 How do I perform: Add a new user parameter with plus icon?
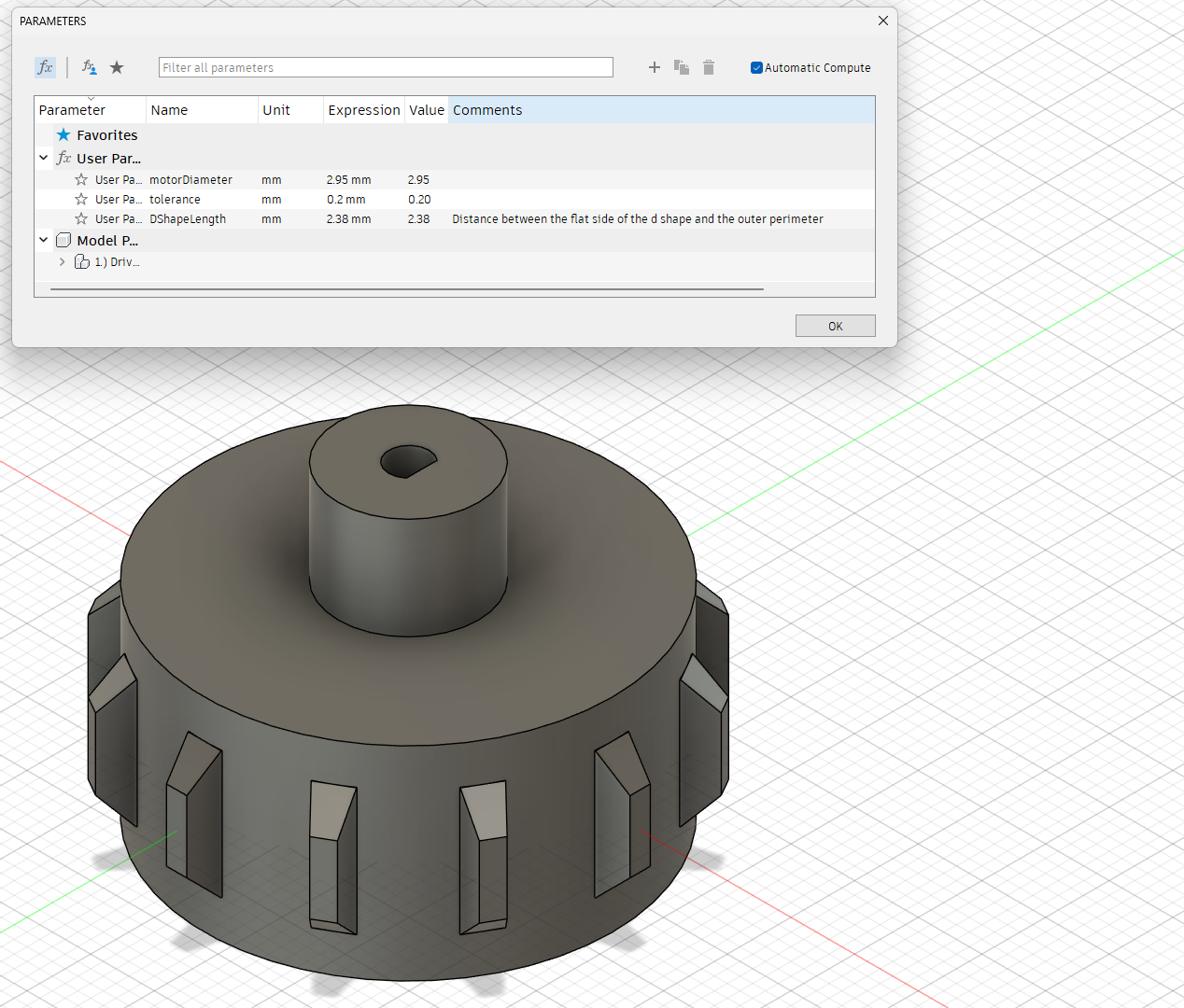coord(654,67)
